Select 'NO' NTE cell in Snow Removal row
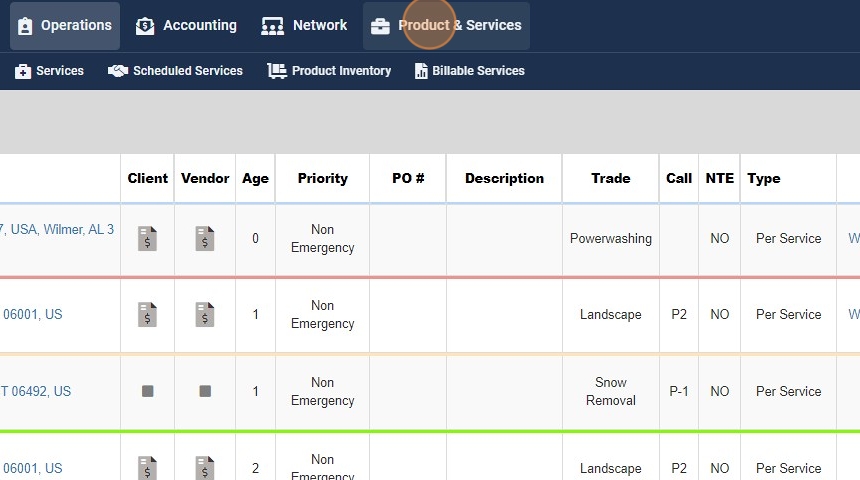Image resolution: width=860 pixels, height=480 pixels. coord(720,391)
